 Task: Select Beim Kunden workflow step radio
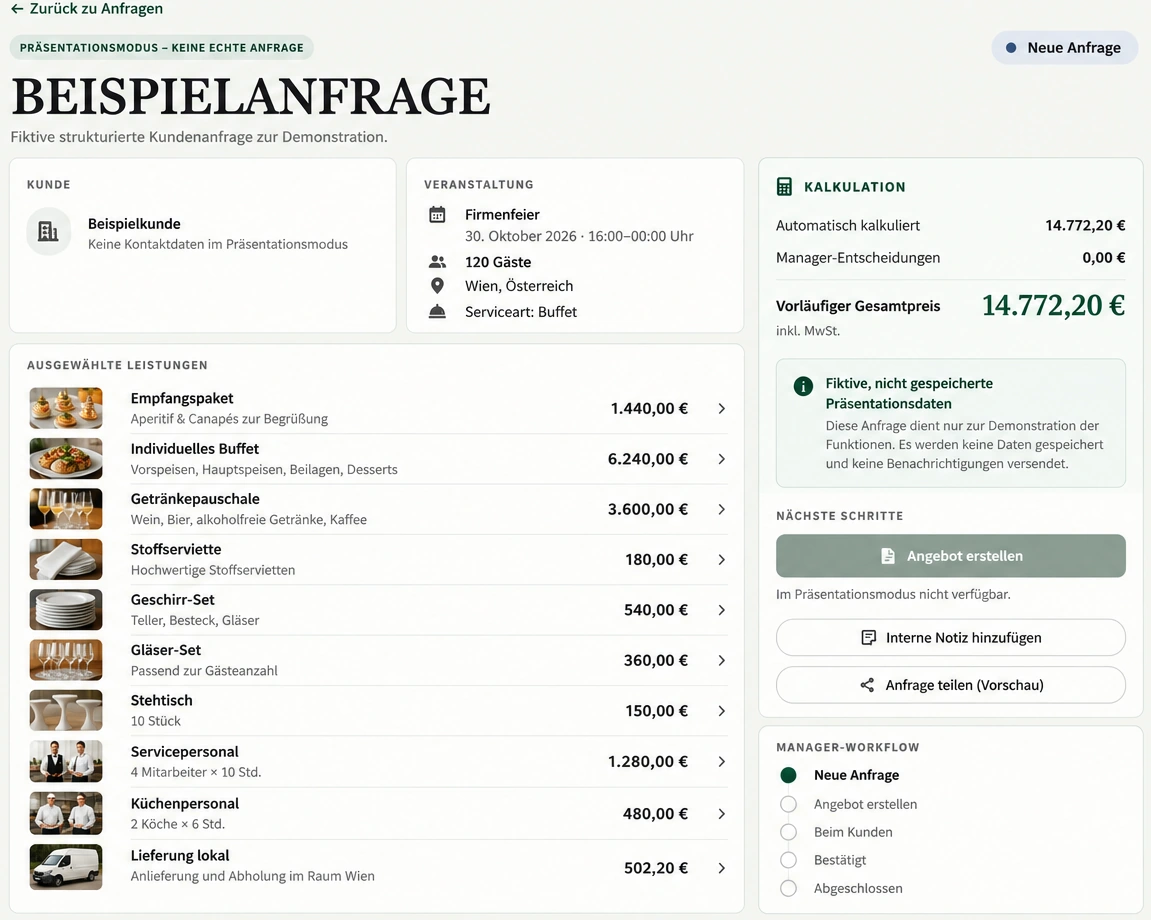click(788, 832)
